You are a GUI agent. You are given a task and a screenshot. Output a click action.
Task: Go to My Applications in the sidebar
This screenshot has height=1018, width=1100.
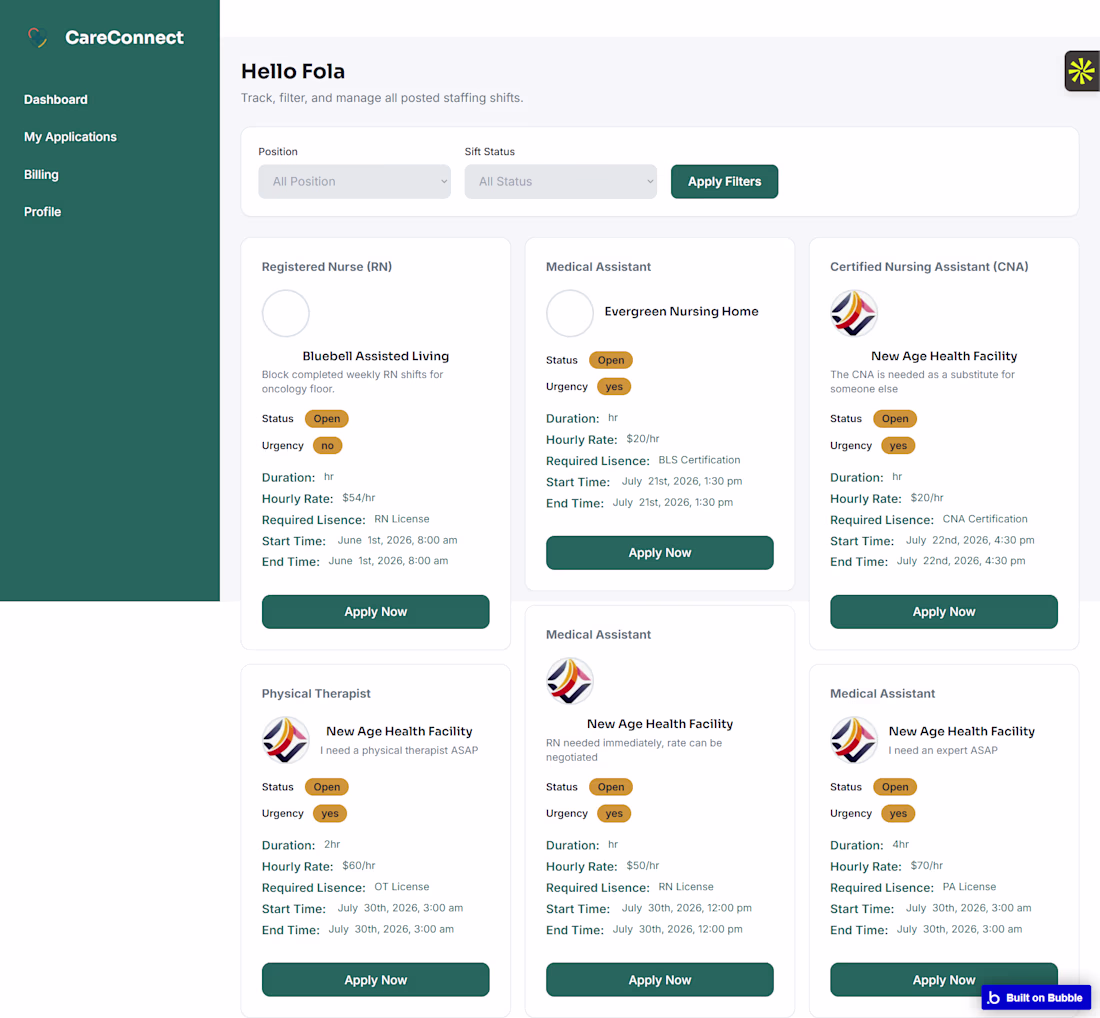[x=70, y=137]
